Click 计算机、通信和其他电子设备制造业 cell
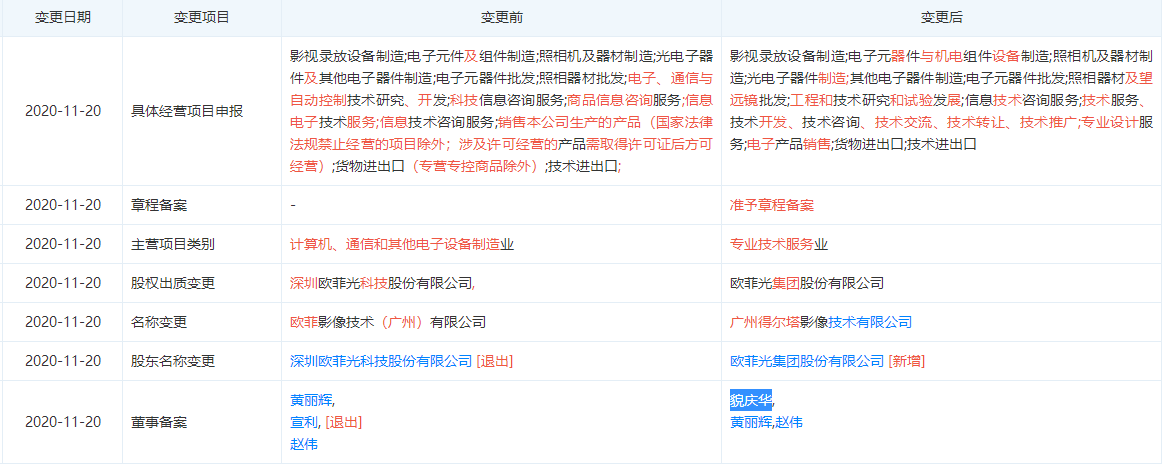The width and height of the screenshot is (1164, 464). point(402,244)
